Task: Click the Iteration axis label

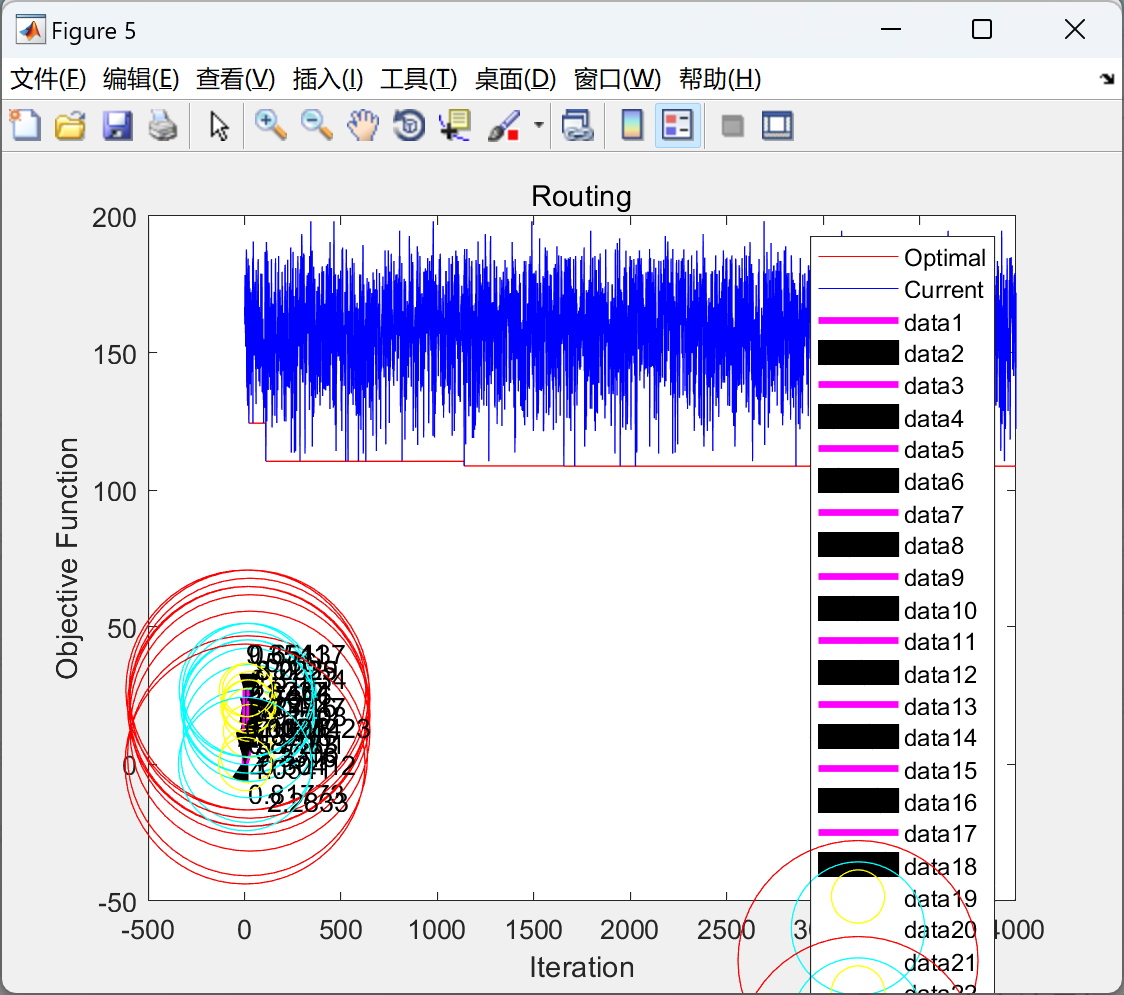Action: (581, 968)
